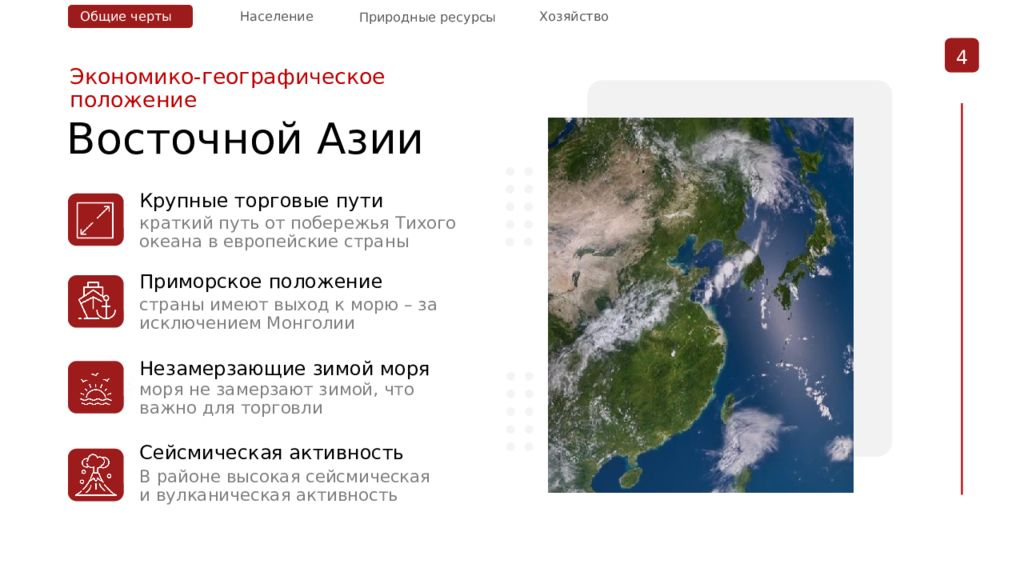Select heading Крупные торговые пути

click(261, 200)
